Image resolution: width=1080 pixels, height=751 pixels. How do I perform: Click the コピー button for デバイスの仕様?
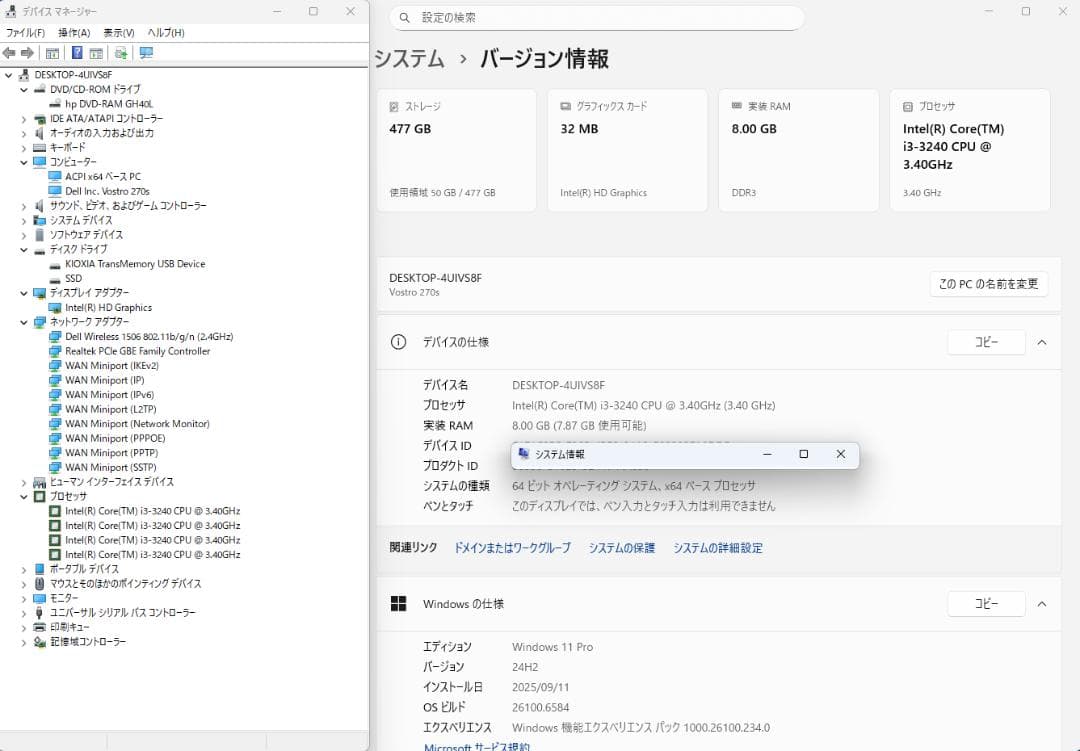pos(986,342)
